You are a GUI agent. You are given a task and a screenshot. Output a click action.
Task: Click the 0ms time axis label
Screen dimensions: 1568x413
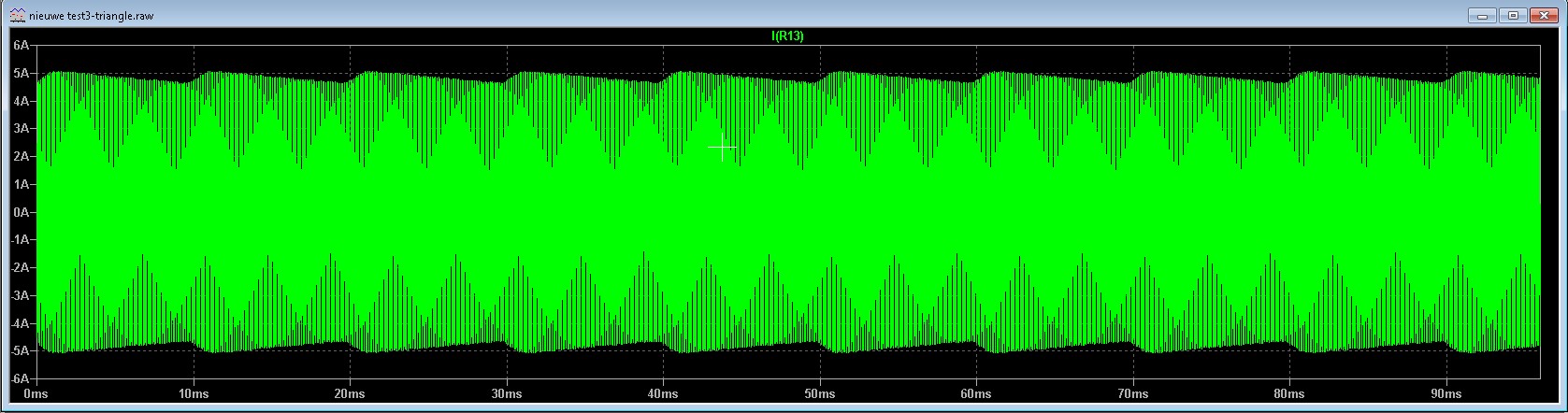[36, 395]
